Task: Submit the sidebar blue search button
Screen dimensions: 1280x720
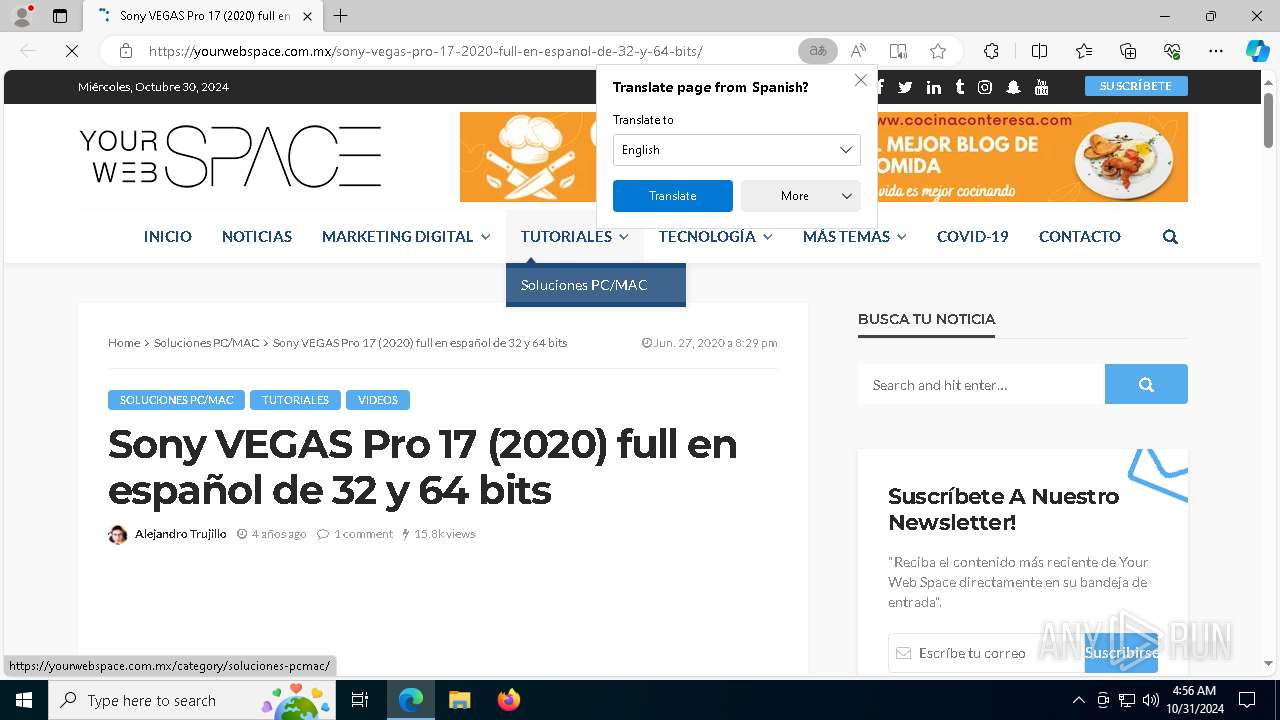Action: tap(1146, 384)
